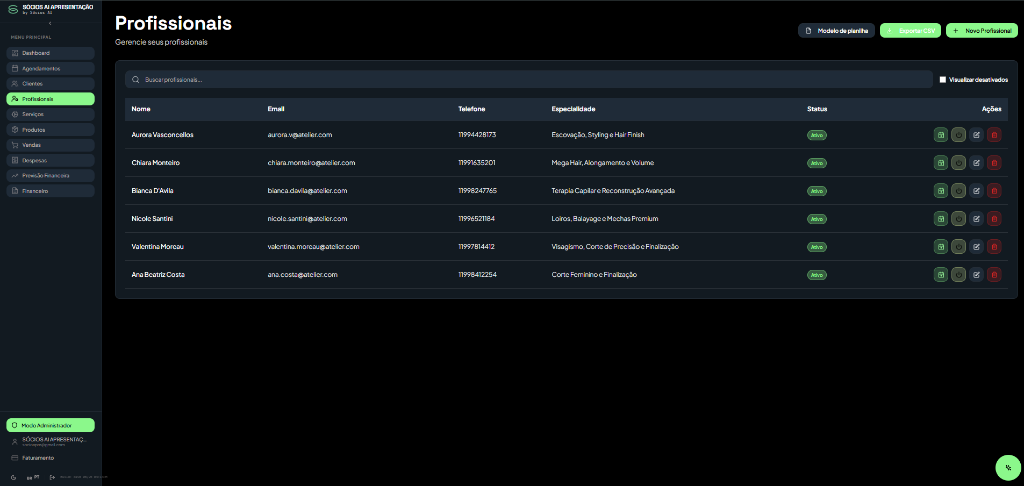Delete Chiara Monteiro using trash icon

(x=994, y=163)
